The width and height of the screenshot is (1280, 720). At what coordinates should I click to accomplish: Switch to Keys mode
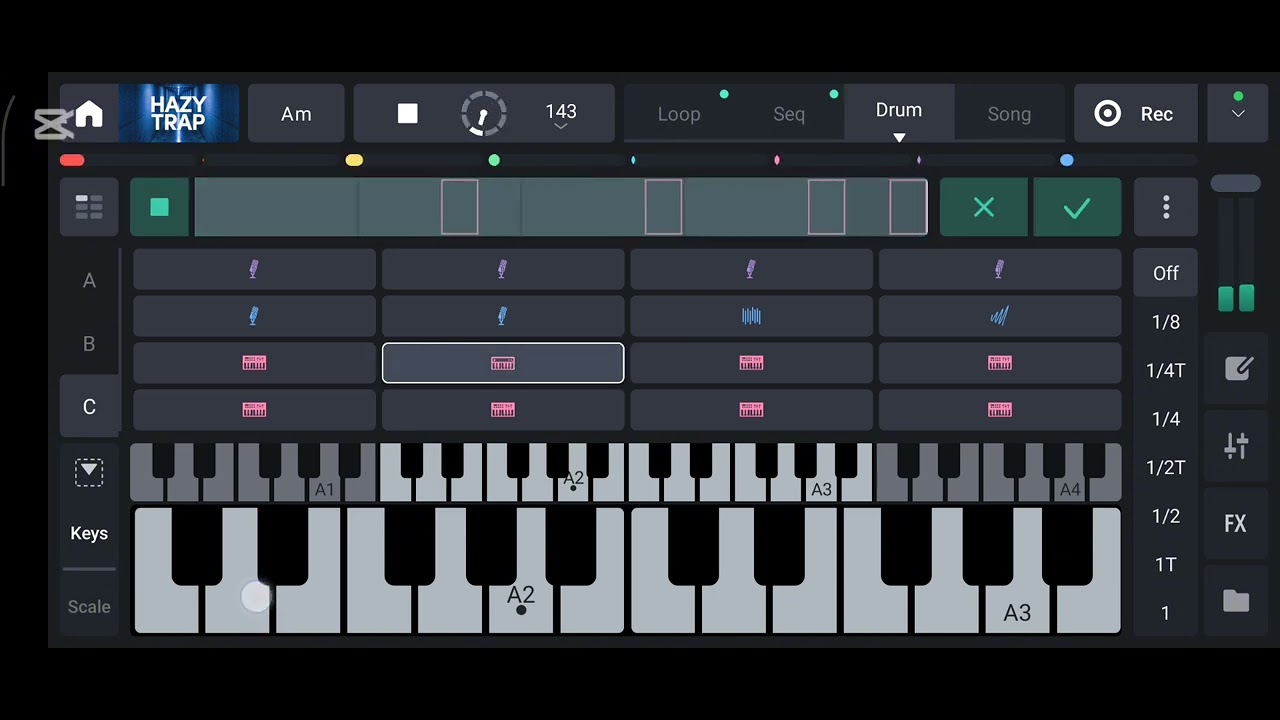(x=89, y=533)
